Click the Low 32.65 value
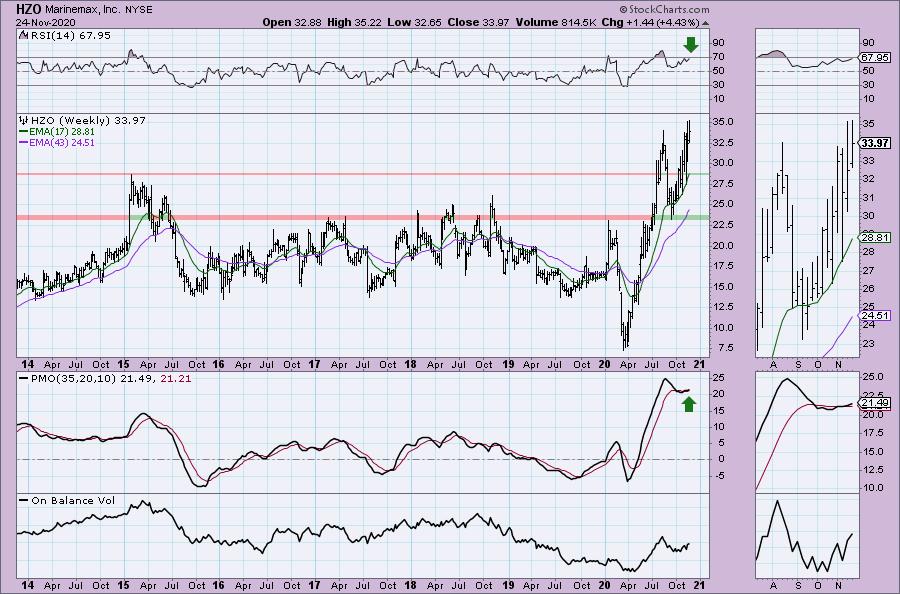900x594 pixels. click(x=416, y=22)
